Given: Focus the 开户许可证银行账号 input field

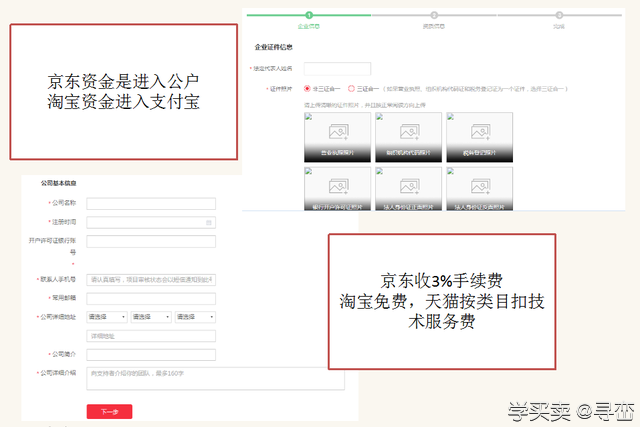Looking at the screenshot, I should coord(151,241).
